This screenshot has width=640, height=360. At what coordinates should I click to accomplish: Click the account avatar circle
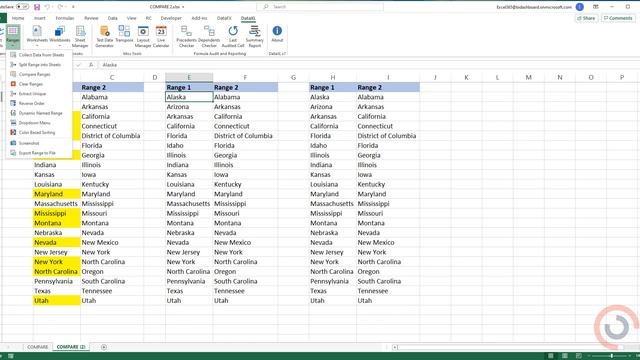tap(579, 7)
